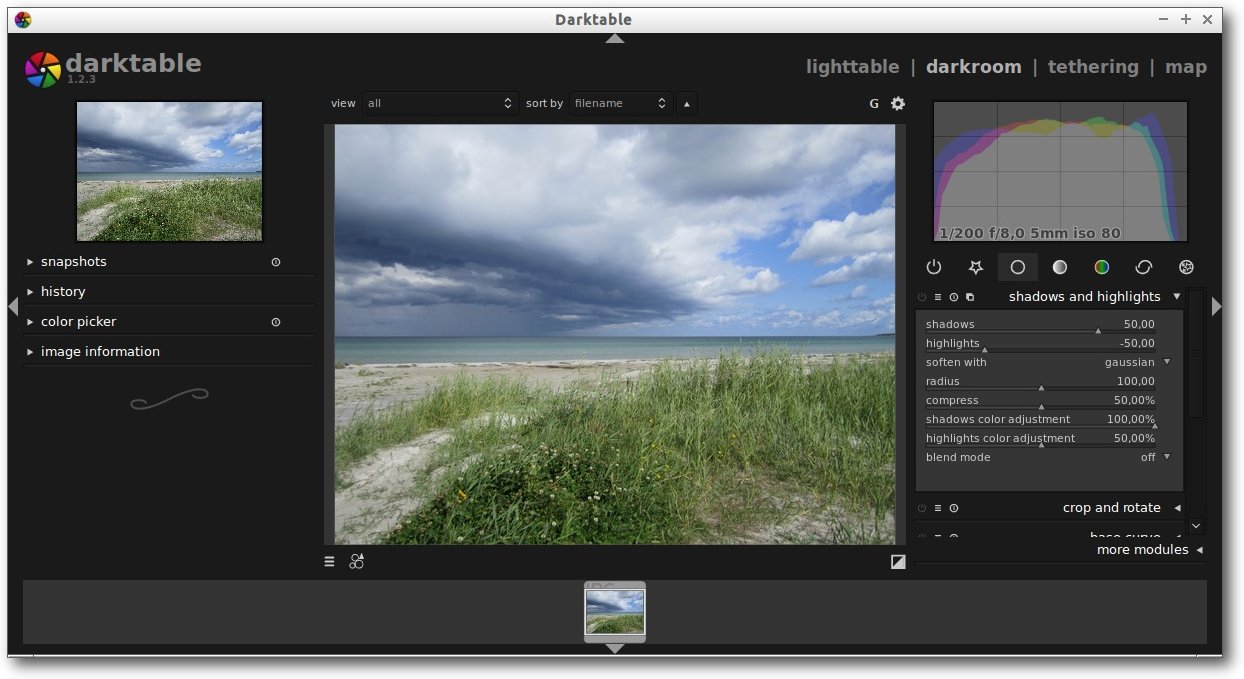Toggle shadows and highlights module on/off

(x=922, y=297)
